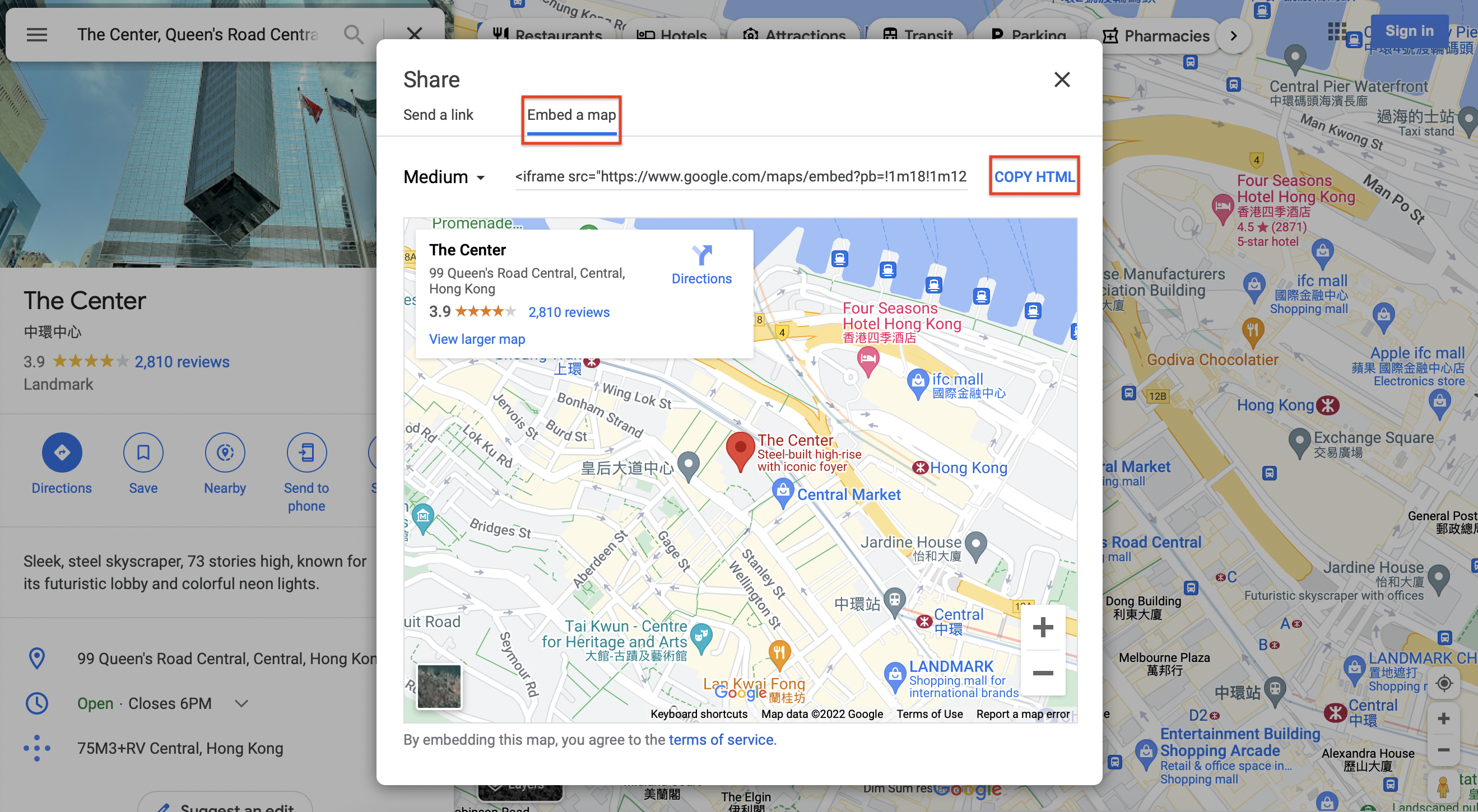Click the Sign in button

[x=1409, y=31]
